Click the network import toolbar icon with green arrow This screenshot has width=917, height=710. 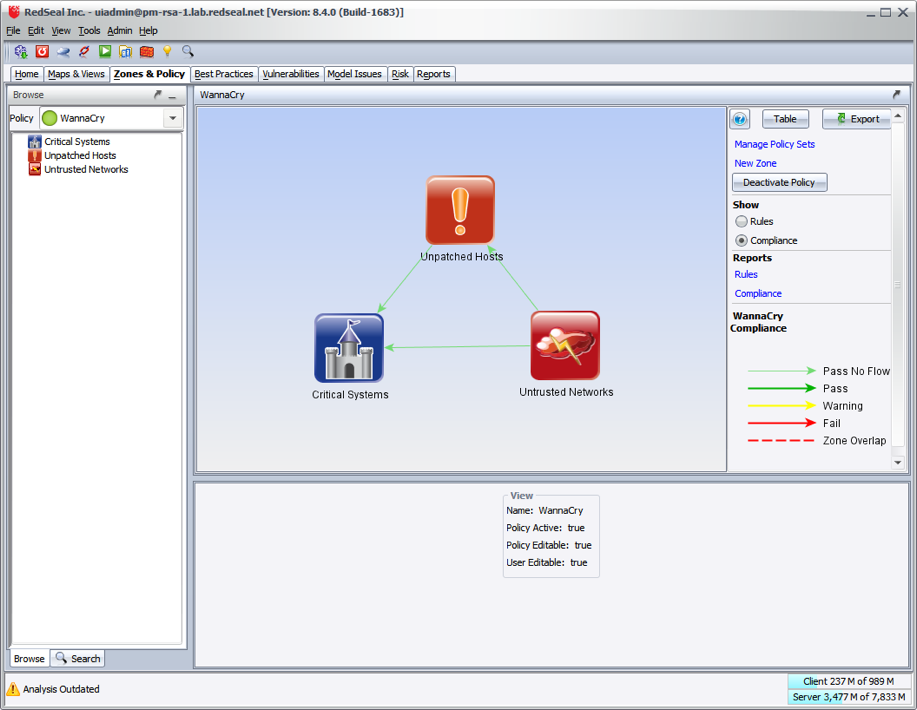pyautogui.click(x=21, y=51)
